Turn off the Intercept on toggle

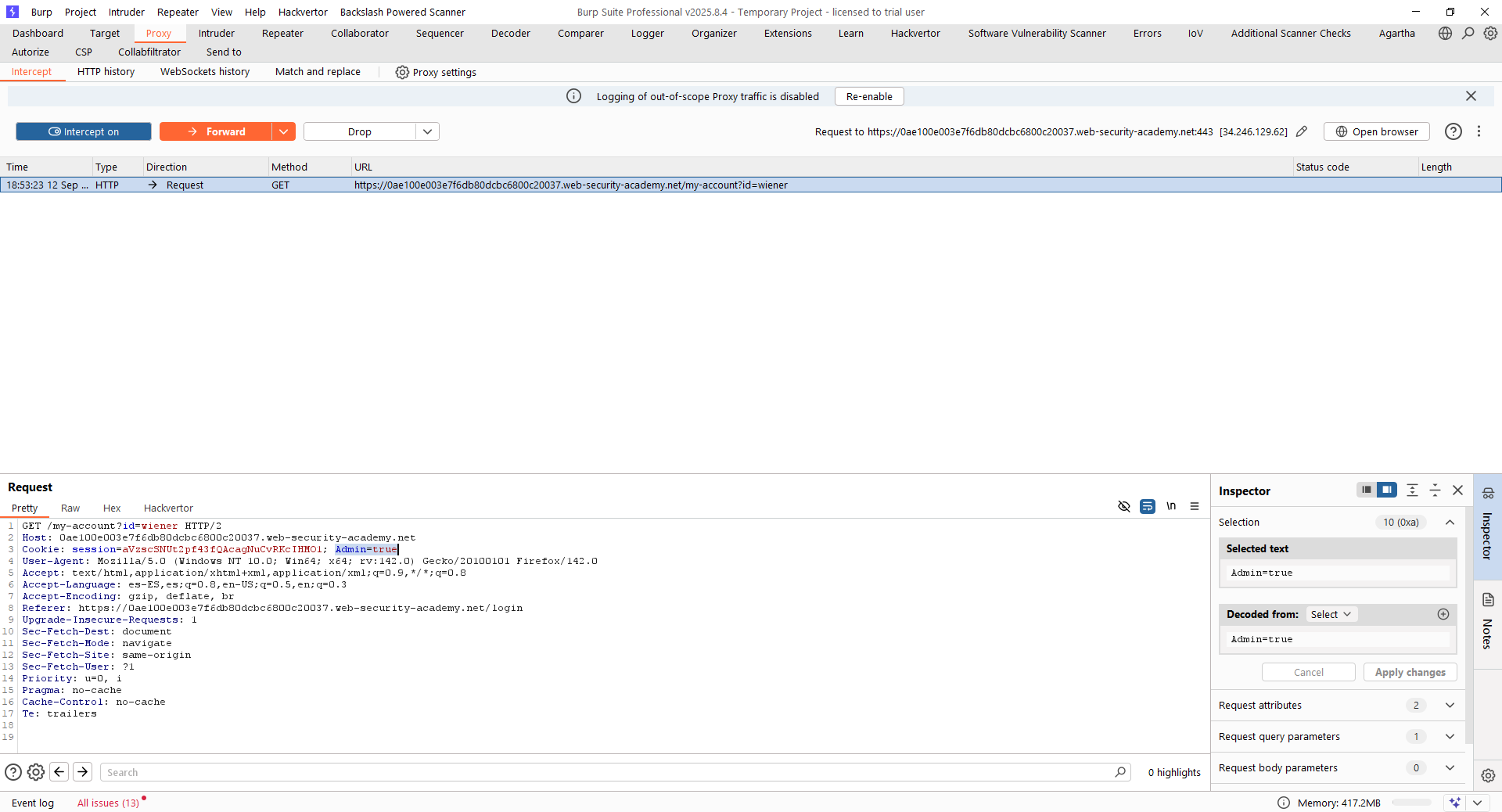pyautogui.click(x=84, y=131)
